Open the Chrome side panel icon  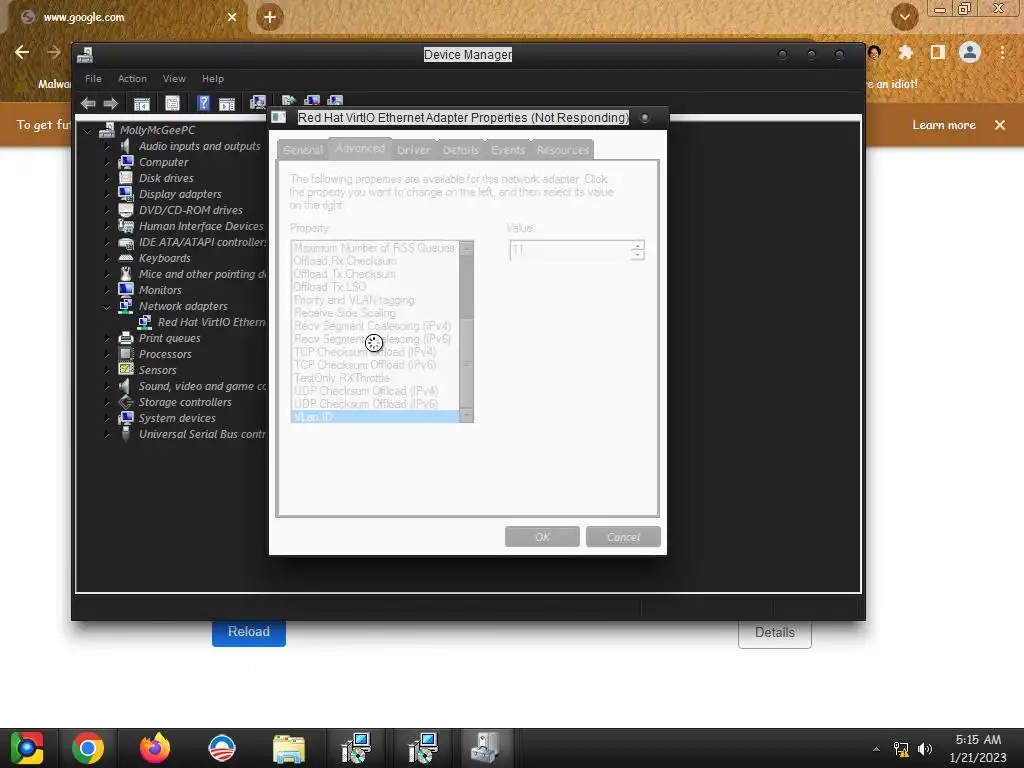pyautogui.click(x=938, y=52)
